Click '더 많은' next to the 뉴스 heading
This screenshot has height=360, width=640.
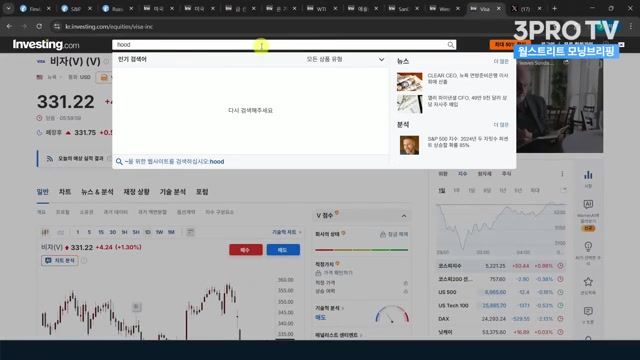(501, 61)
